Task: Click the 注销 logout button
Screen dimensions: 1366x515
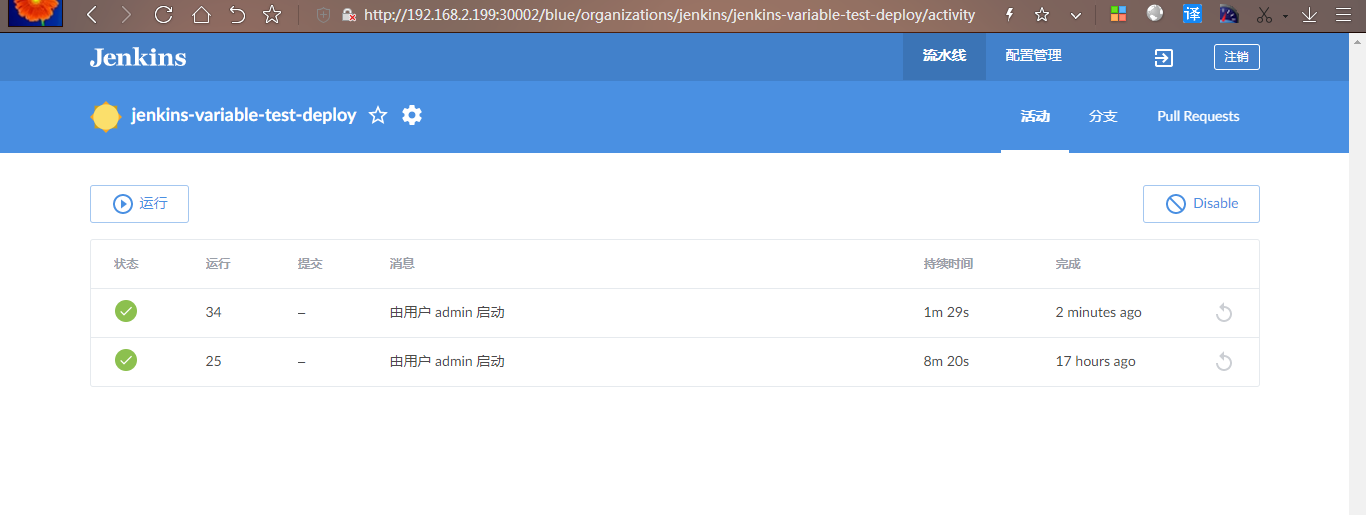Action: (x=1236, y=57)
